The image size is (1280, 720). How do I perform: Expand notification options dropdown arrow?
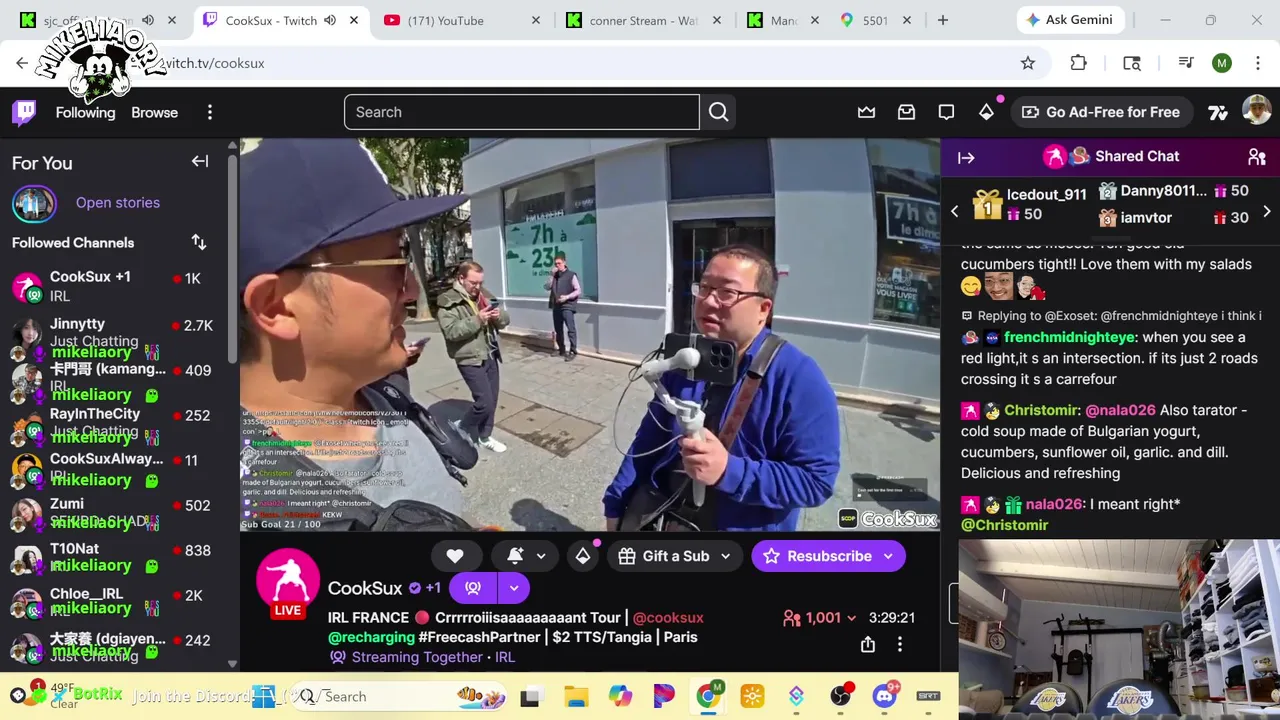[541, 556]
